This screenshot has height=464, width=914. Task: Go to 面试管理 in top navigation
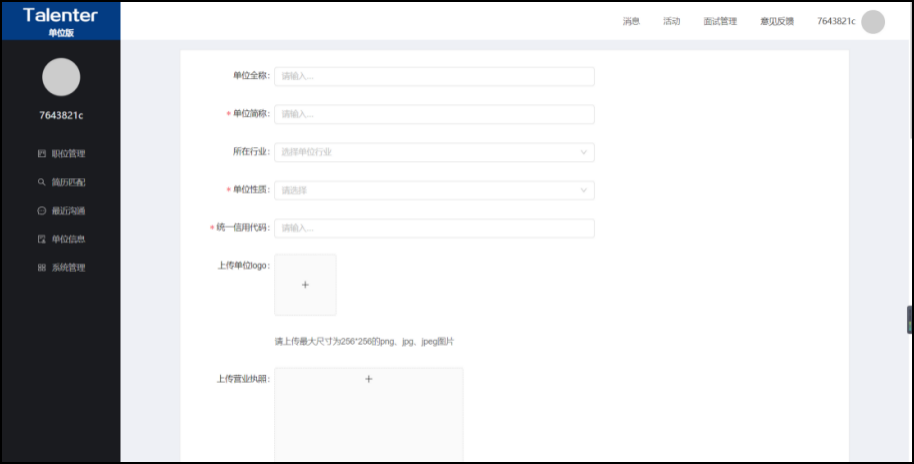[720, 22]
